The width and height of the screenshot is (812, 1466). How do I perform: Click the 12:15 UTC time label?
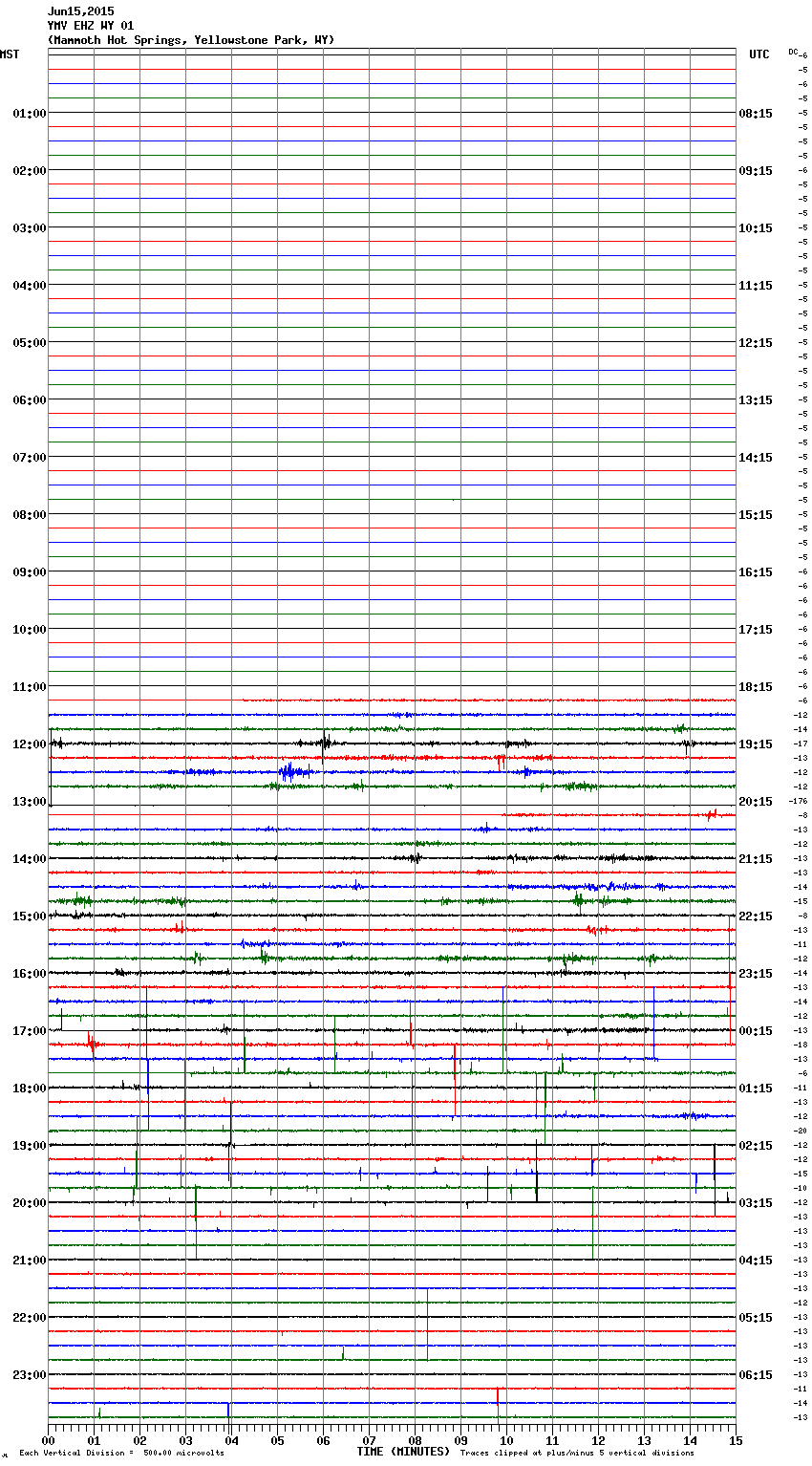(756, 343)
